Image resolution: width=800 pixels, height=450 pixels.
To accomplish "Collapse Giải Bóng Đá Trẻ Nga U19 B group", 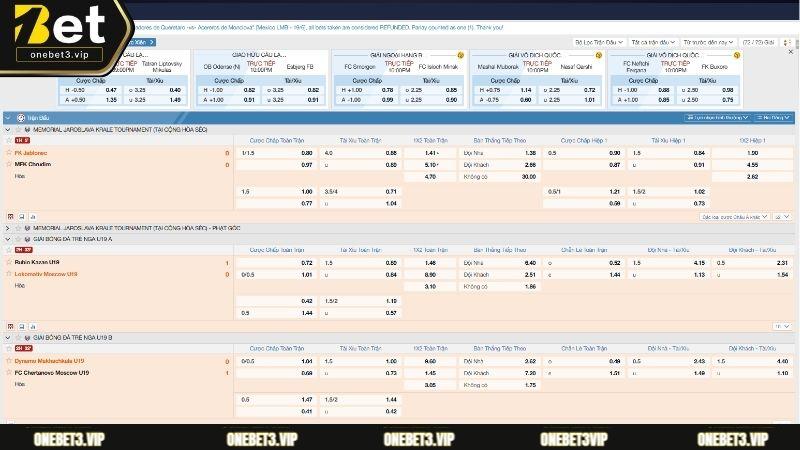I will pos(8,337).
